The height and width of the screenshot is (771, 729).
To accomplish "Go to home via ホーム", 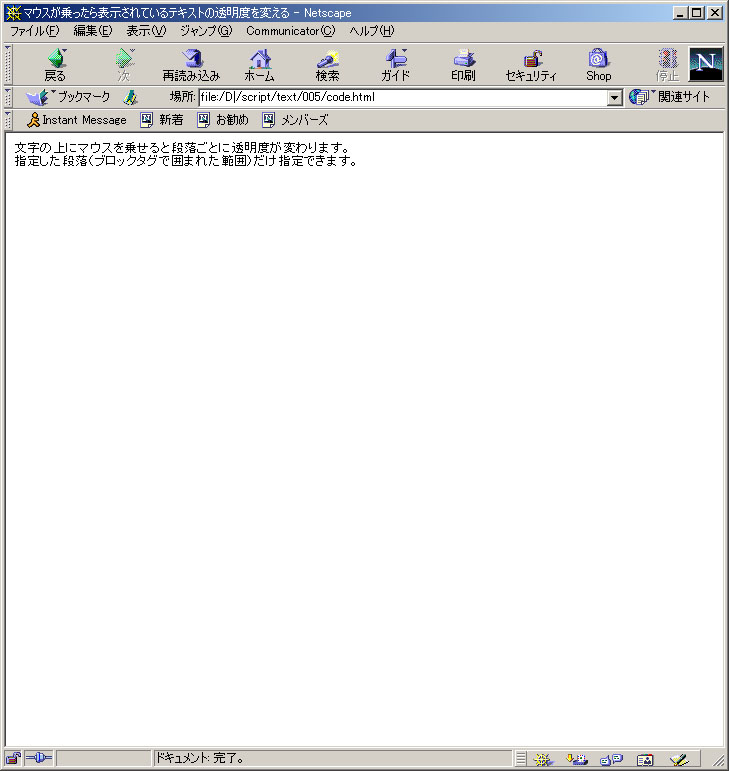I will (259, 65).
